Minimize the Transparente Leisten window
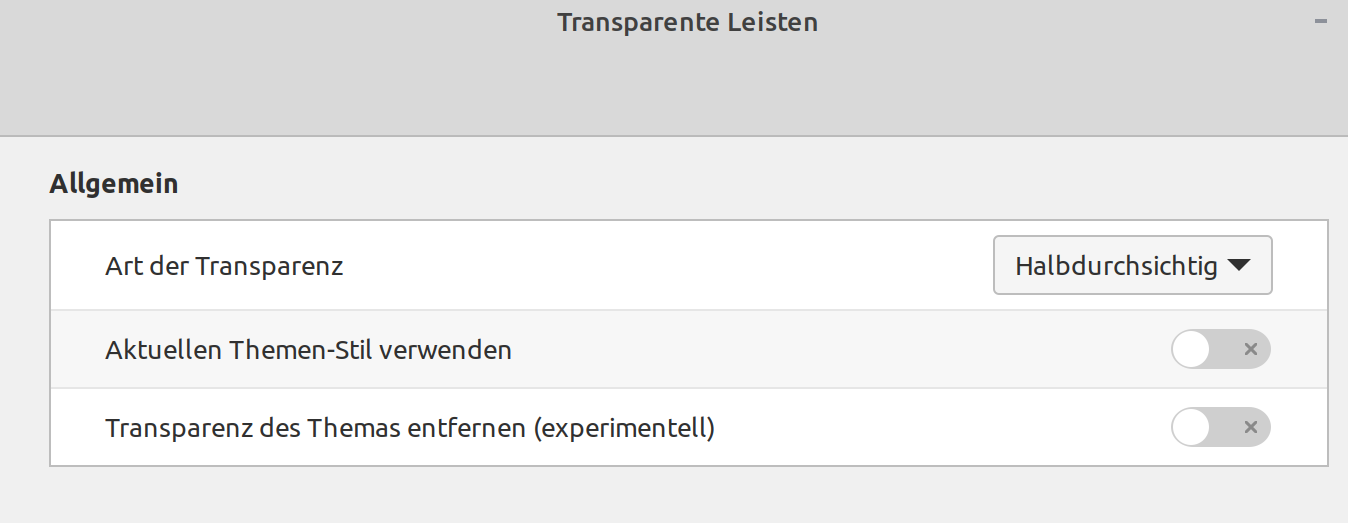This screenshot has height=523, width=1348. (1321, 21)
